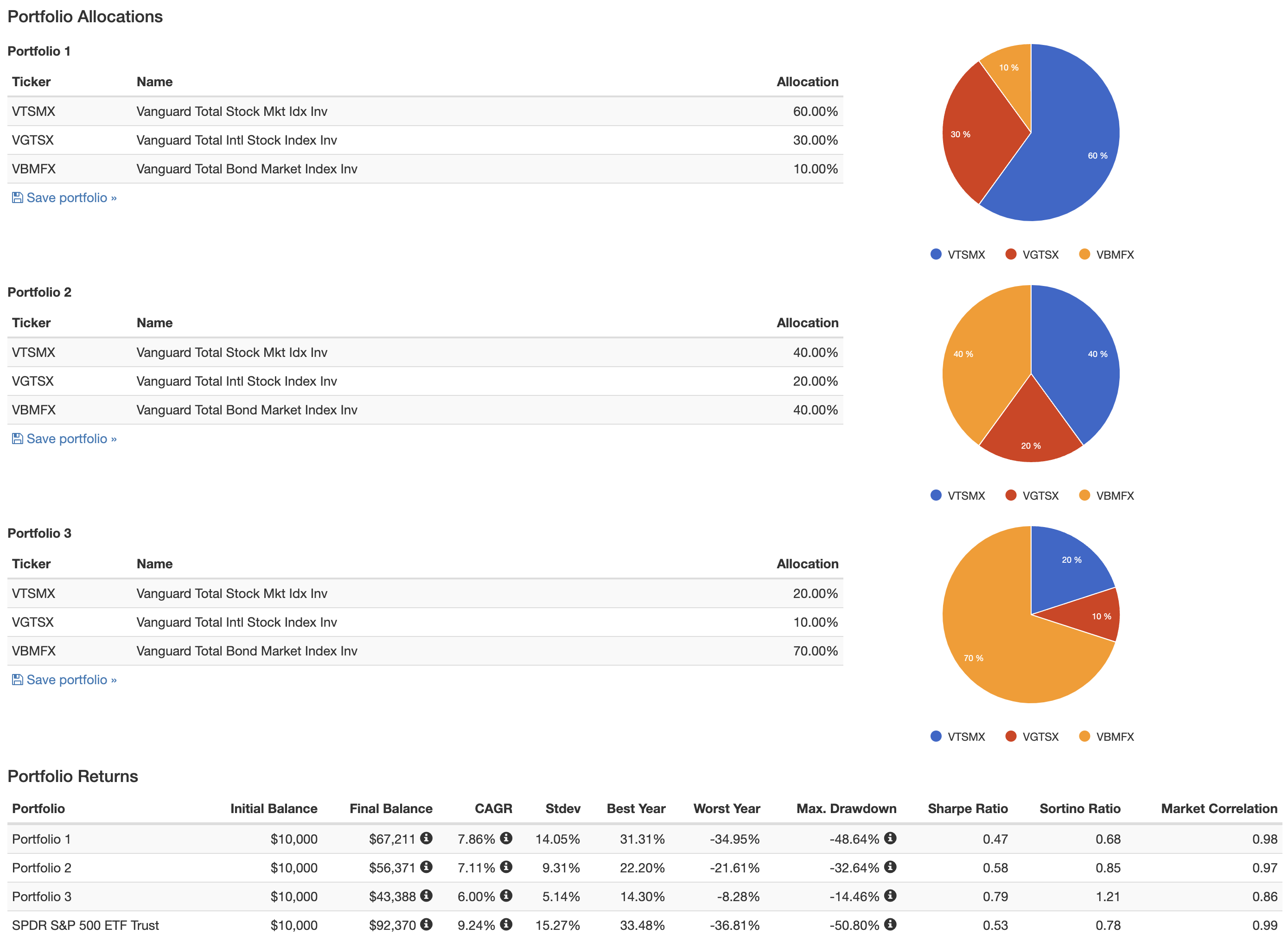Click the save floppy icon under Portfolio 3

click(18, 680)
